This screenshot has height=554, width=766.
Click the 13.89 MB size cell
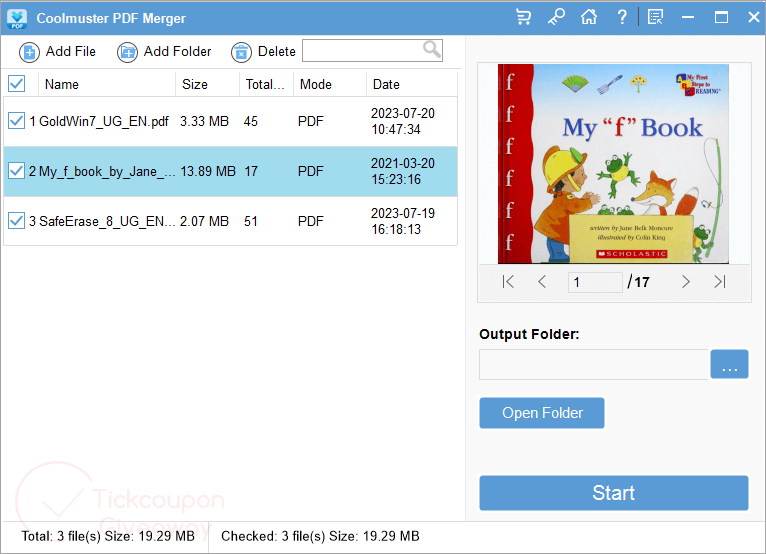[208, 171]
